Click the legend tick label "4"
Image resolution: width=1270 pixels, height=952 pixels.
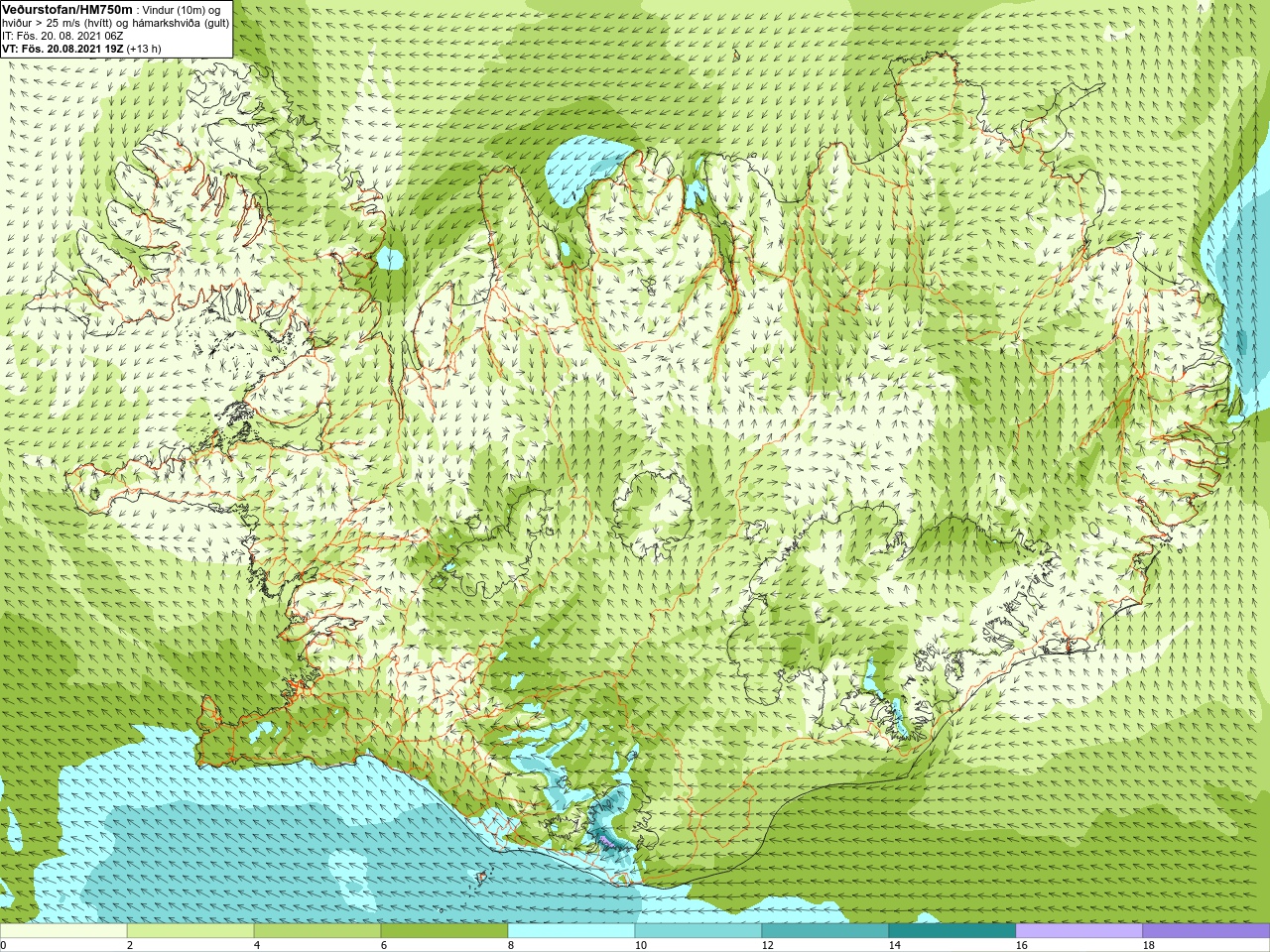(257, 945)
